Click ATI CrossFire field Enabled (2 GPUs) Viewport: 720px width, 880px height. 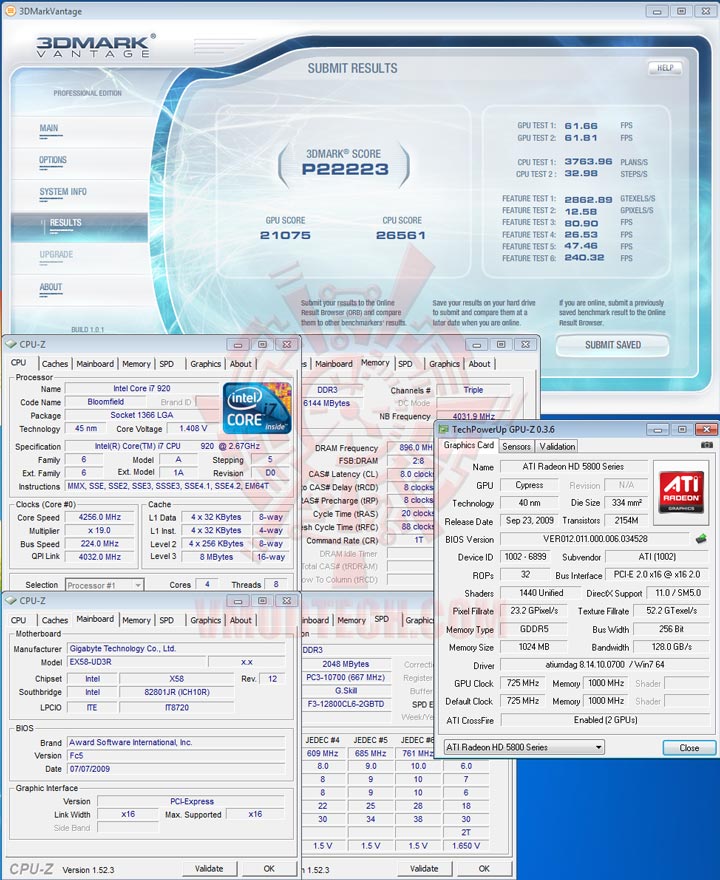coord(604,719)
